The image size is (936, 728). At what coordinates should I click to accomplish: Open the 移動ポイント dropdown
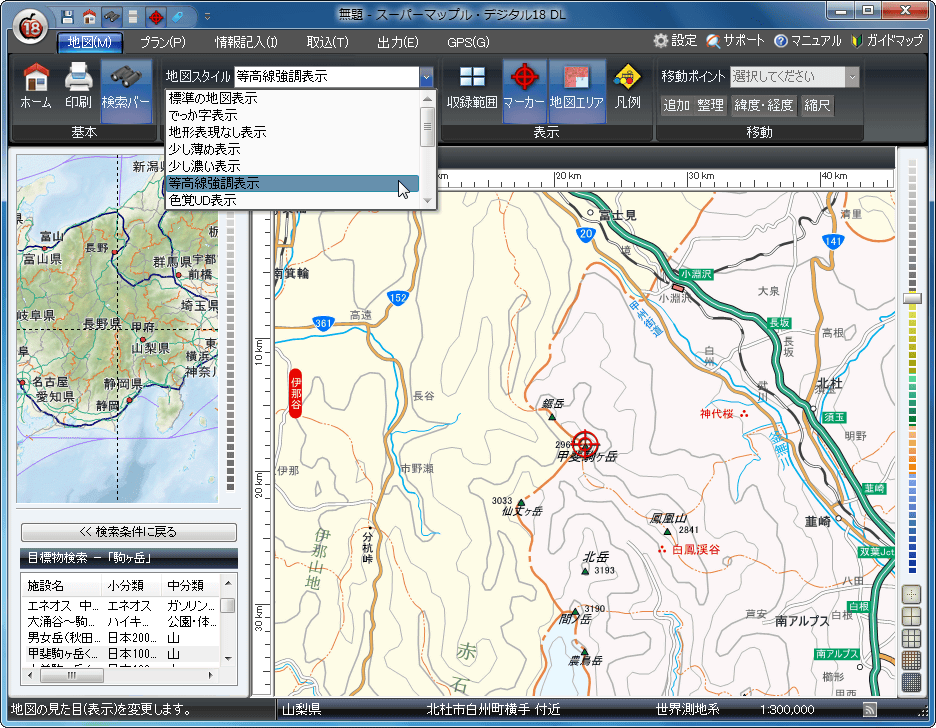[795, 76]
